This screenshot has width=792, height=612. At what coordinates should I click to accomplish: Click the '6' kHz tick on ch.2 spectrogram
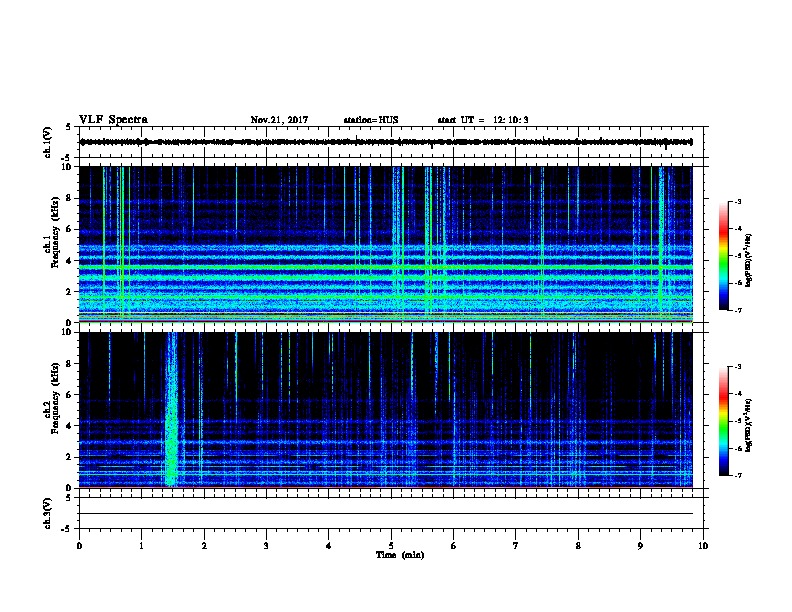[69, 395]
